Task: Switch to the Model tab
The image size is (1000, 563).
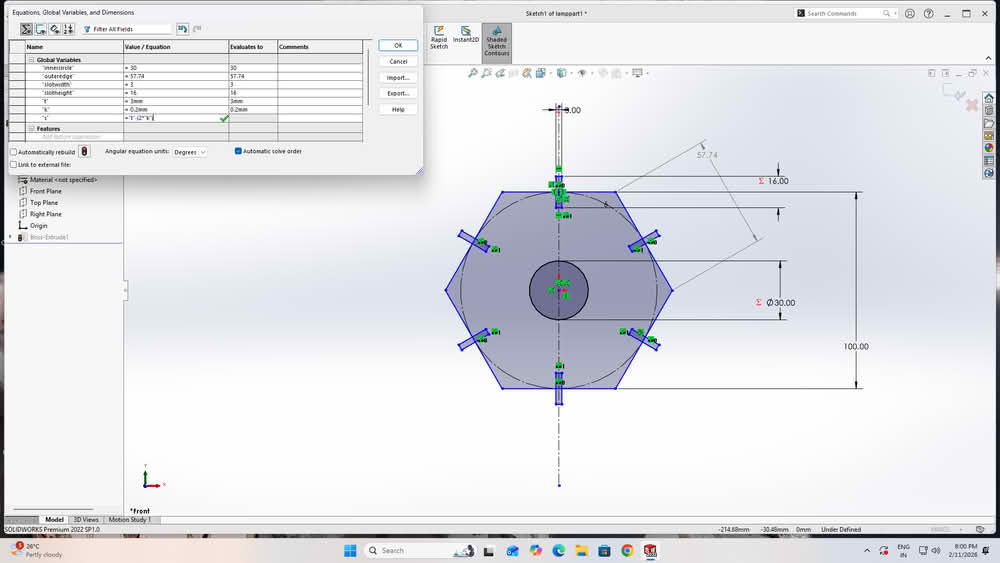Action: pos(54,520)
